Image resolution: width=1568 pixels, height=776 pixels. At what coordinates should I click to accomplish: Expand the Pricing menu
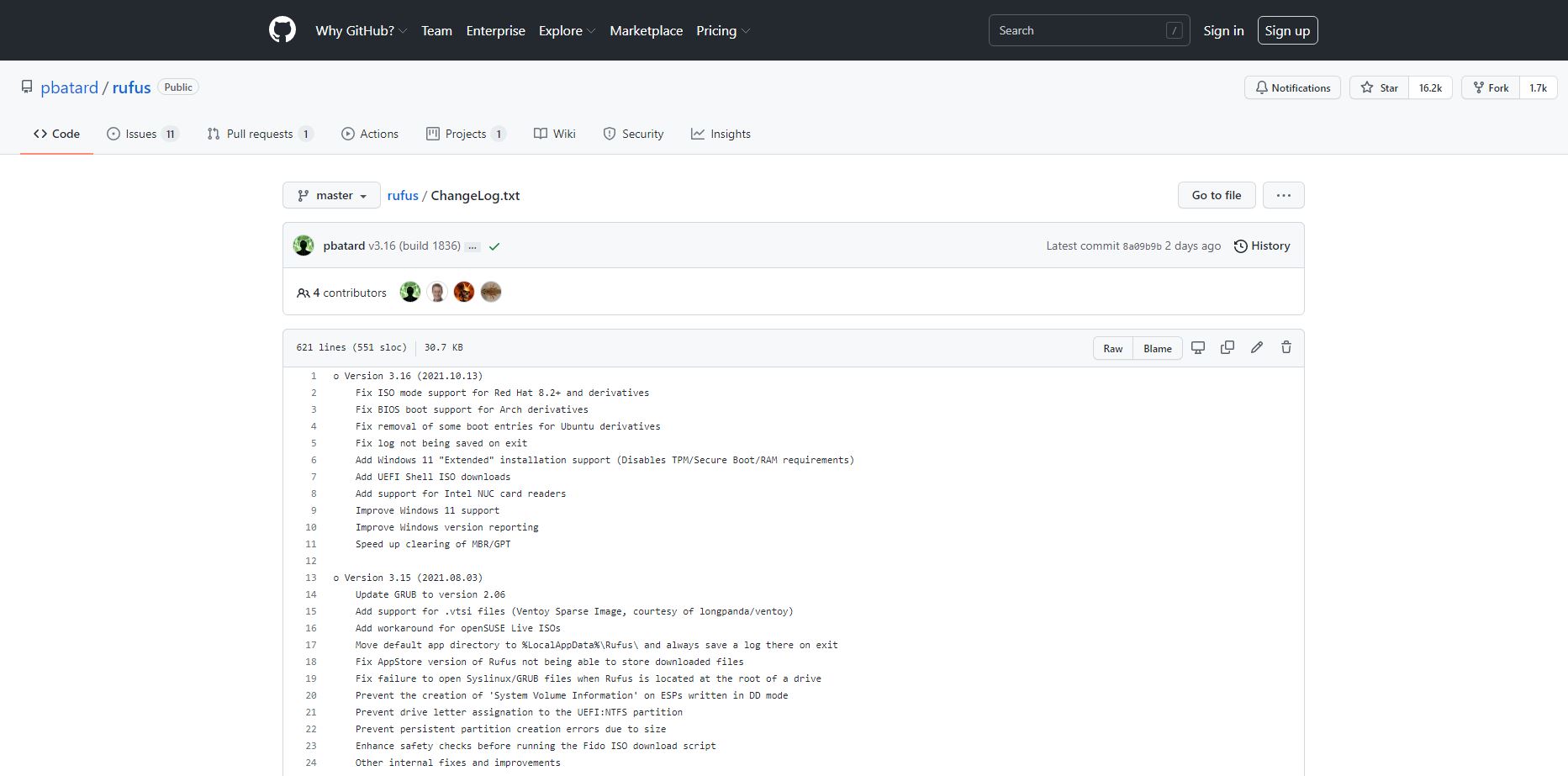tap(723, 30)
